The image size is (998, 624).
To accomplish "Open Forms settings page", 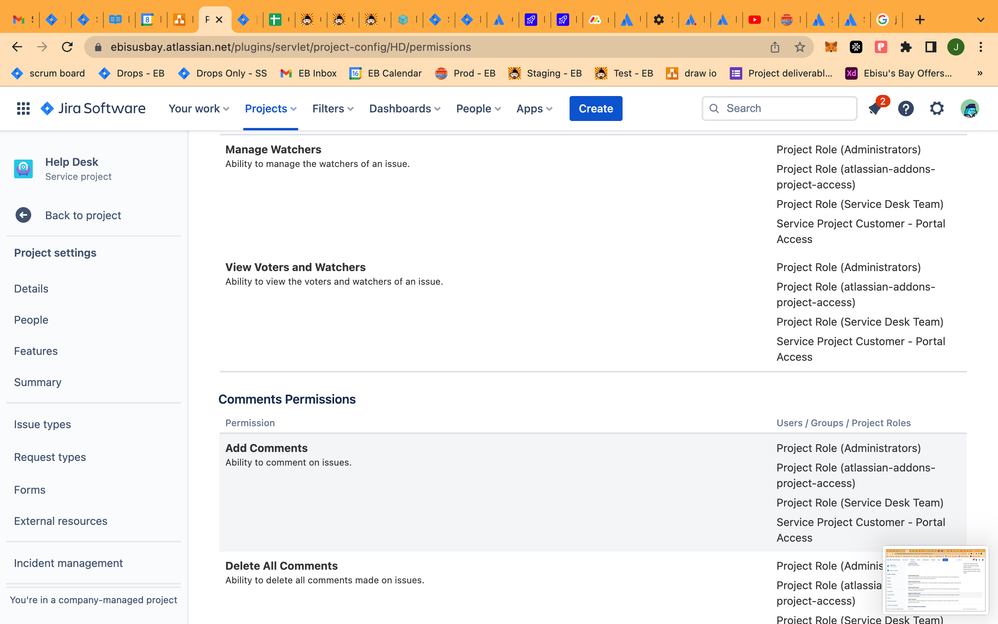I will point(30,490).
